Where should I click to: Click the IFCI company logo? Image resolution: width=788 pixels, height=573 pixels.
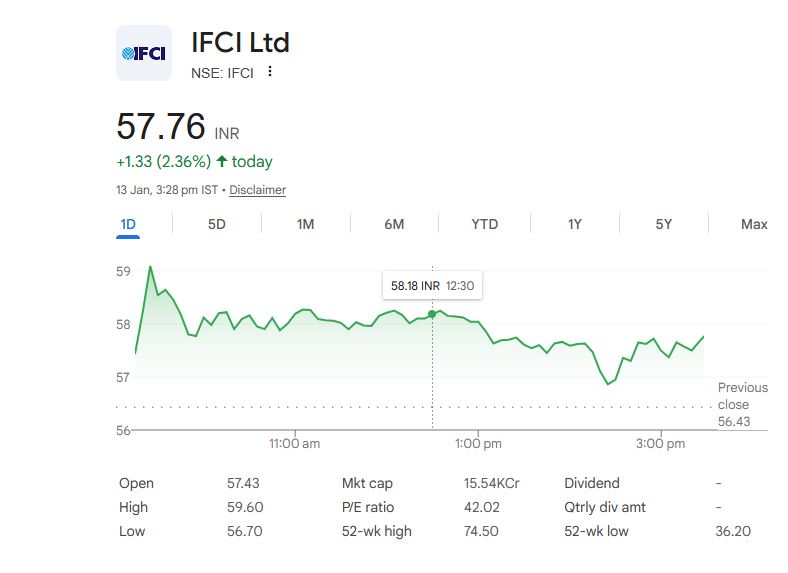click(x=144, y=53)
